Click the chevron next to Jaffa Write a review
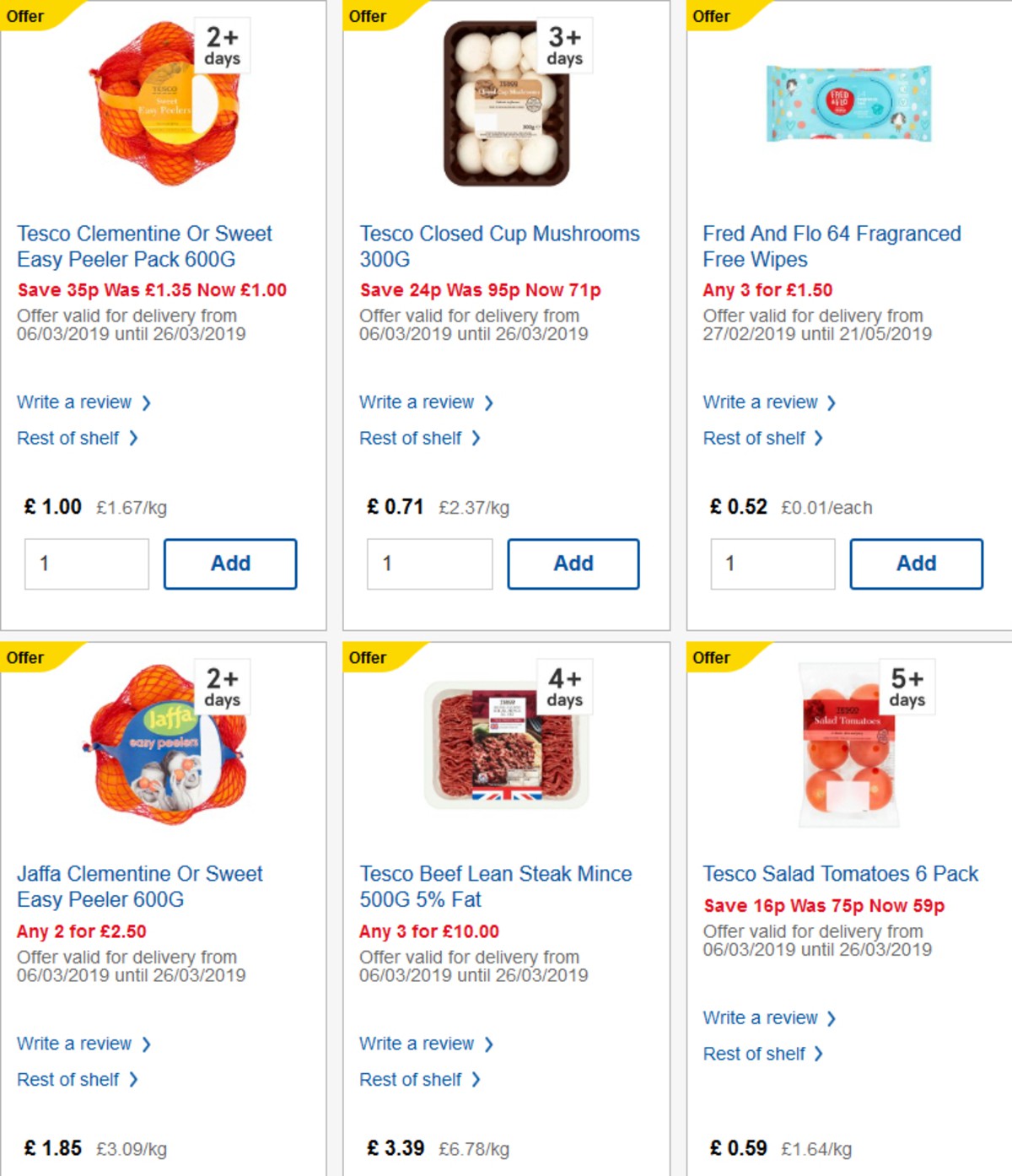This screenshot has width=1012, height=1176. tap(147, 1044)
